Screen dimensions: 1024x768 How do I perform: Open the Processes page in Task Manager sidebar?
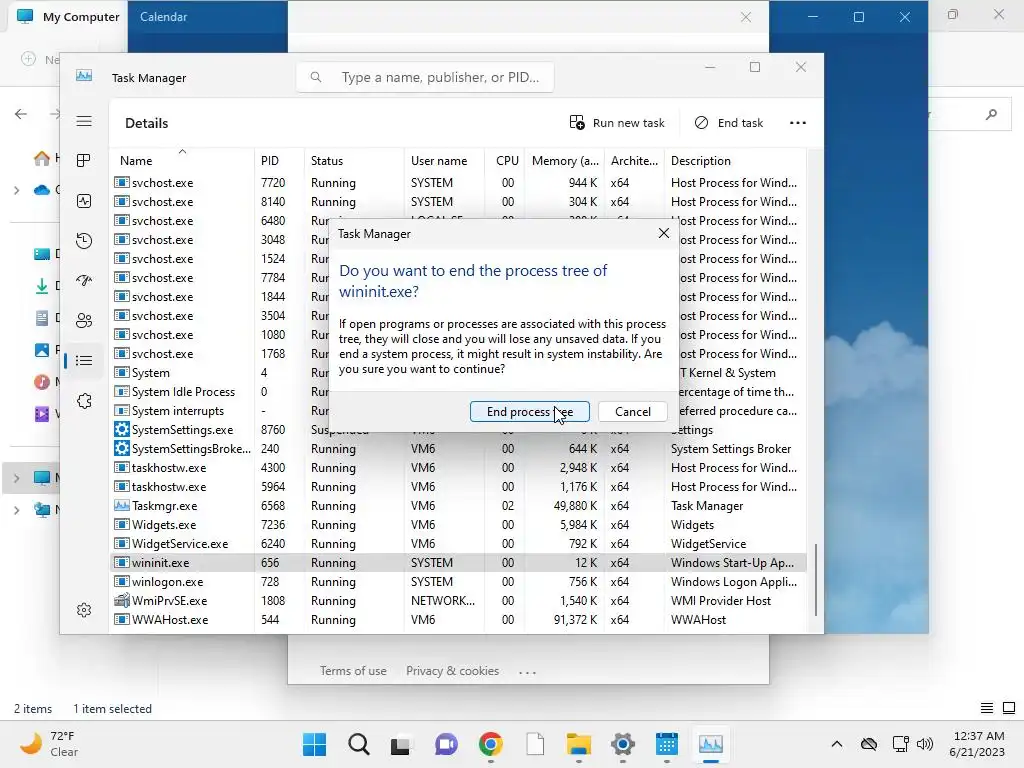(x=84, y=161)
